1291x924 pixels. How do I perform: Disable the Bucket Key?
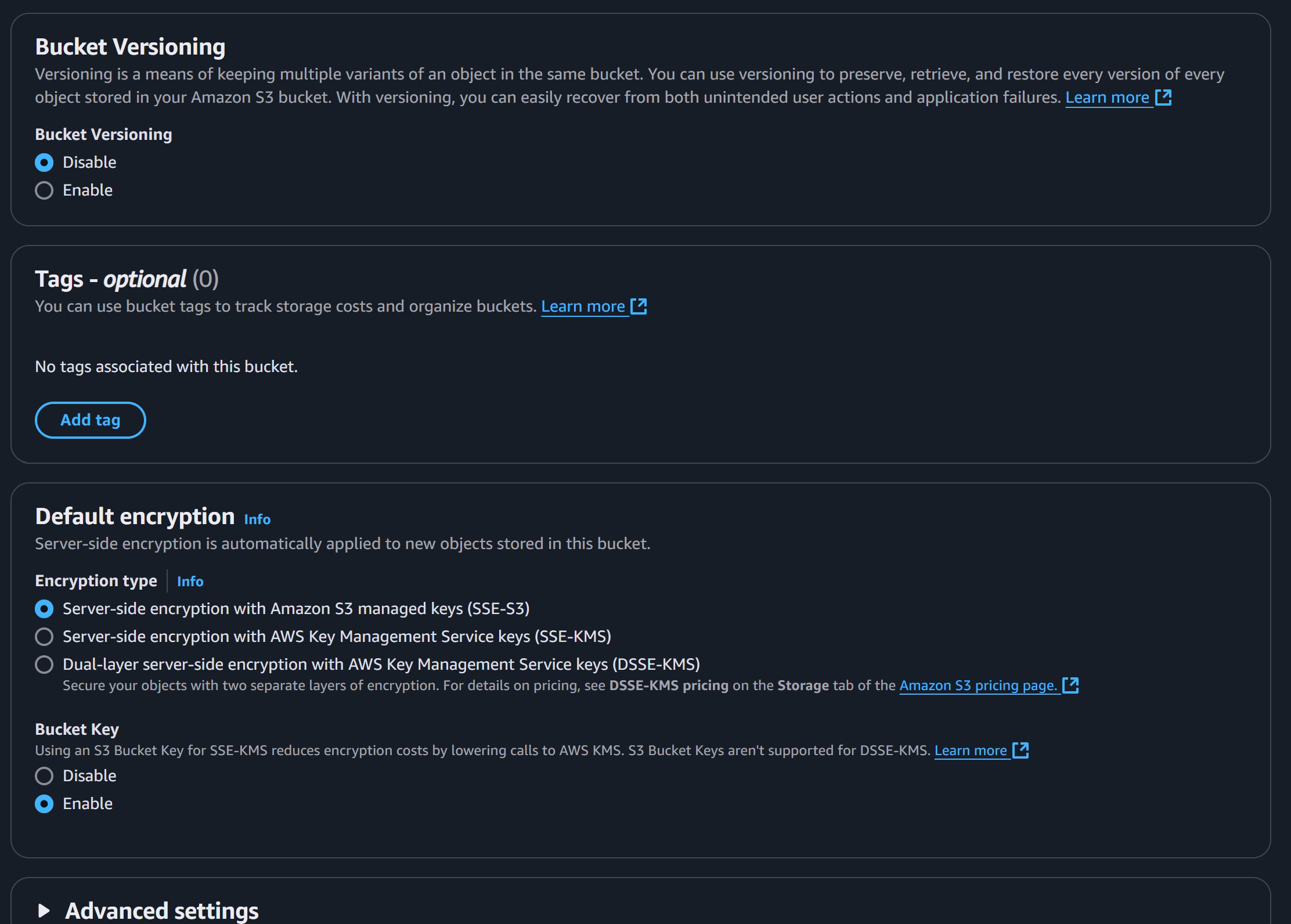point(44,776)
